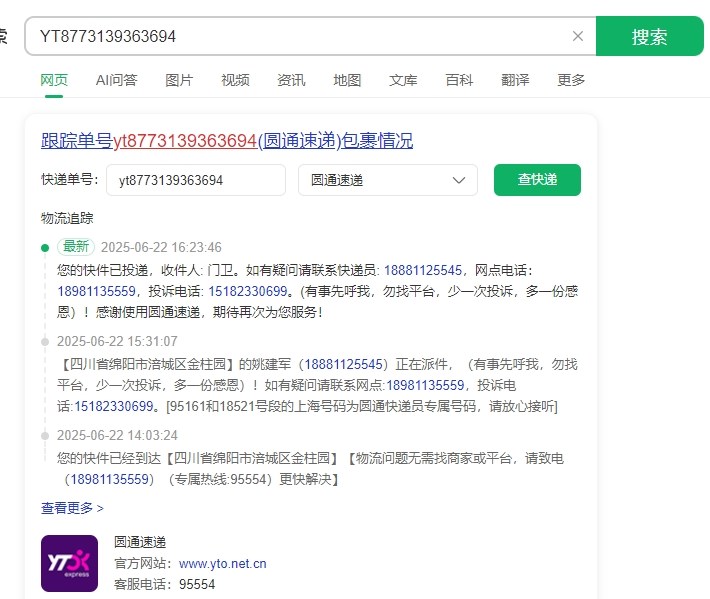This screenshot has height=599, width=710.
Task: Click the 快递单号 input field
Action: pyautogui.click(x=196, y=180)
